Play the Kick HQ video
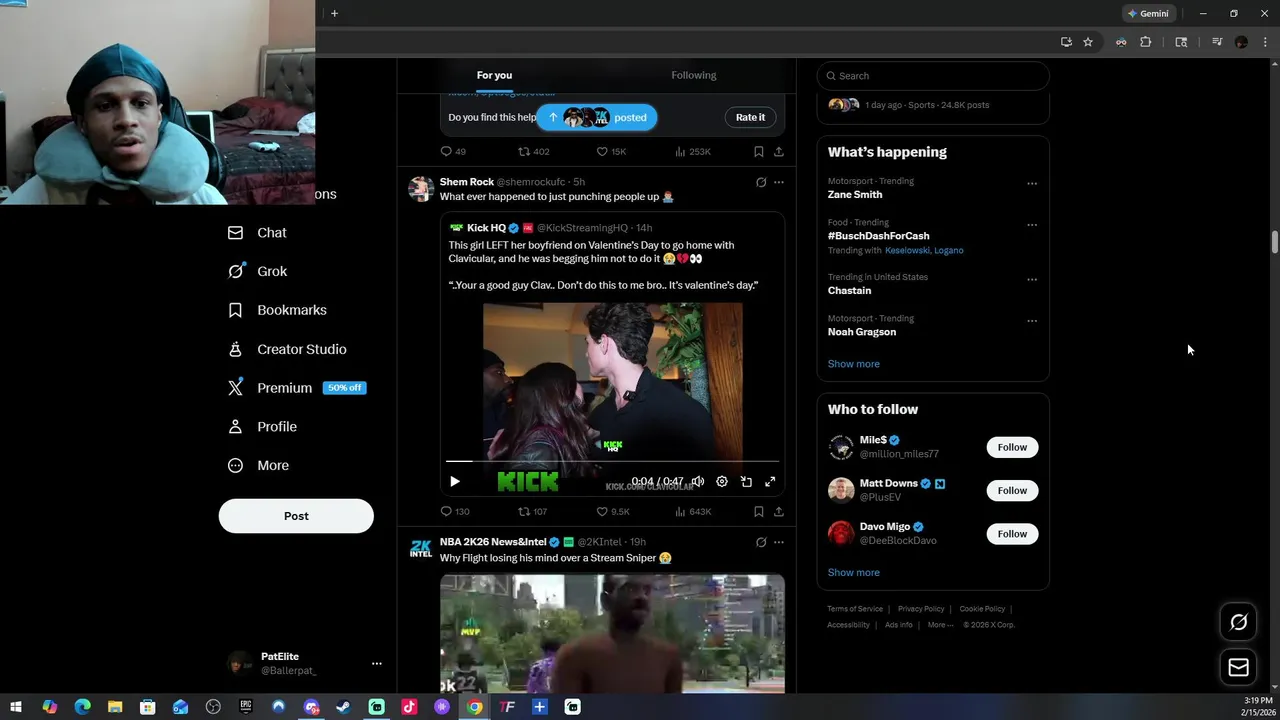The height and width of the screenshot is (720, 1280). click(455, 481)
